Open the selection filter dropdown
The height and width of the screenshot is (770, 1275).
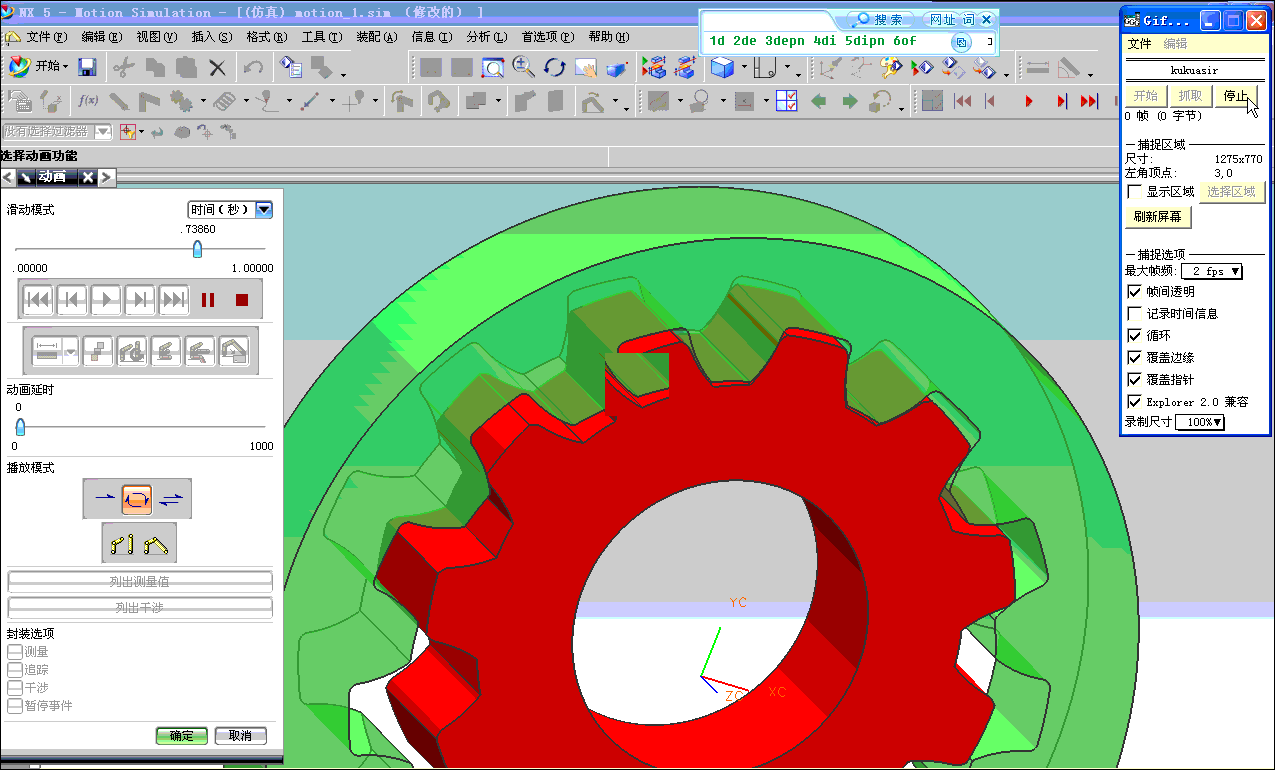click(x=103, y=132)
